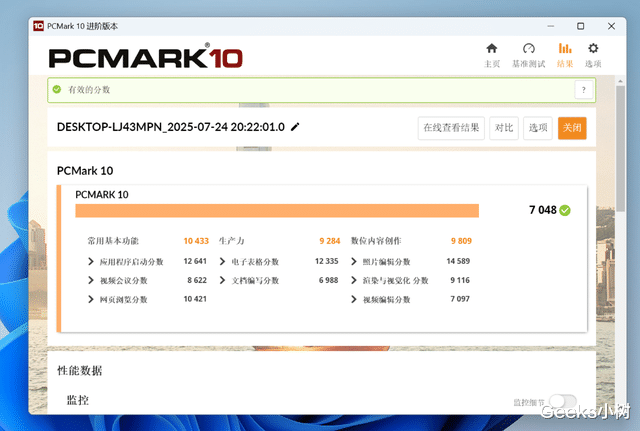Image resolution: width=640 pixels, height=431 pixels.
Task: Click the overall score 7 048
Action: point(543,210)
